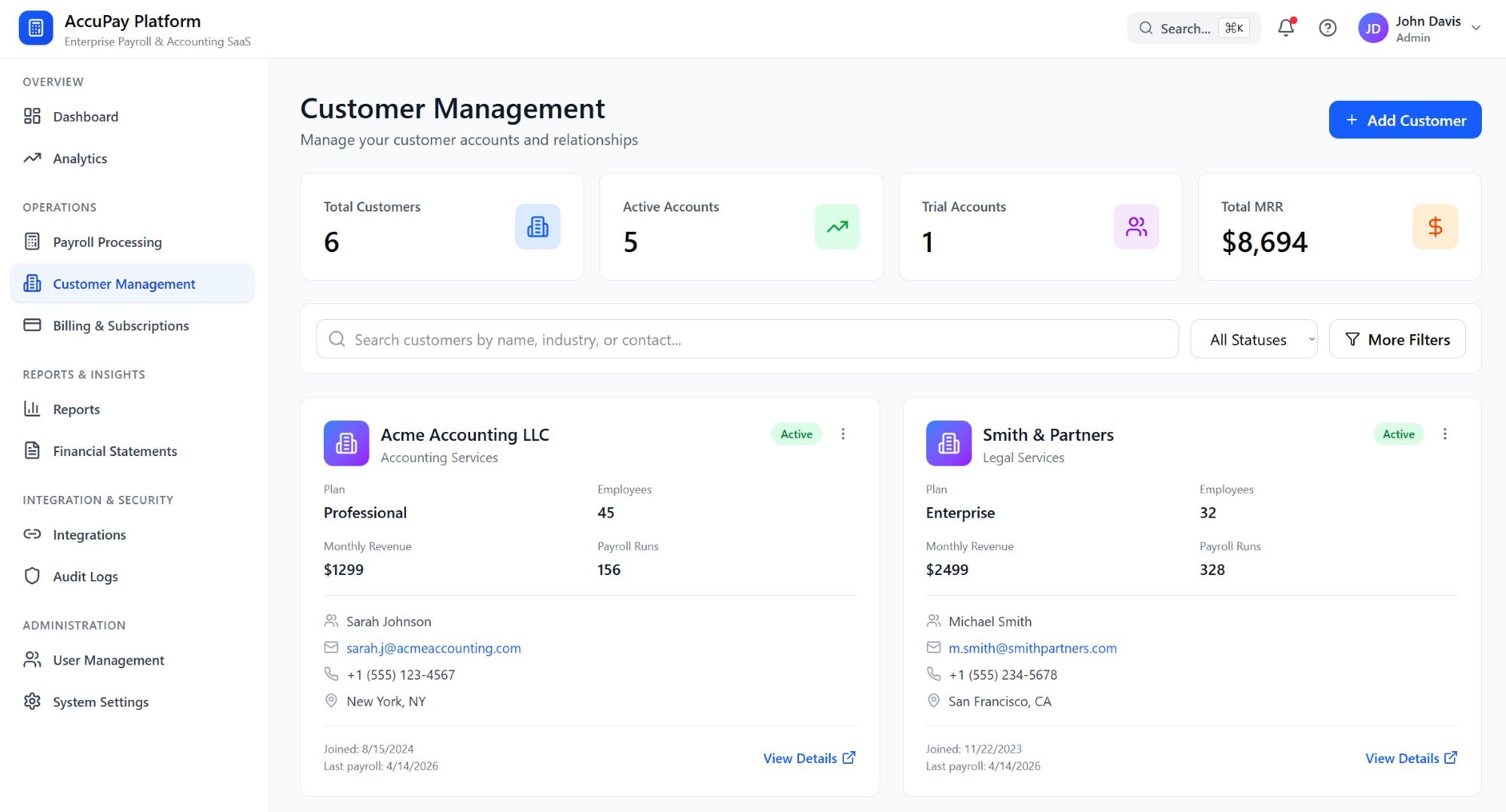Click phone number +1 (555) 234-5678
Screen dimensions: 1506x812
coord(1003,675)
